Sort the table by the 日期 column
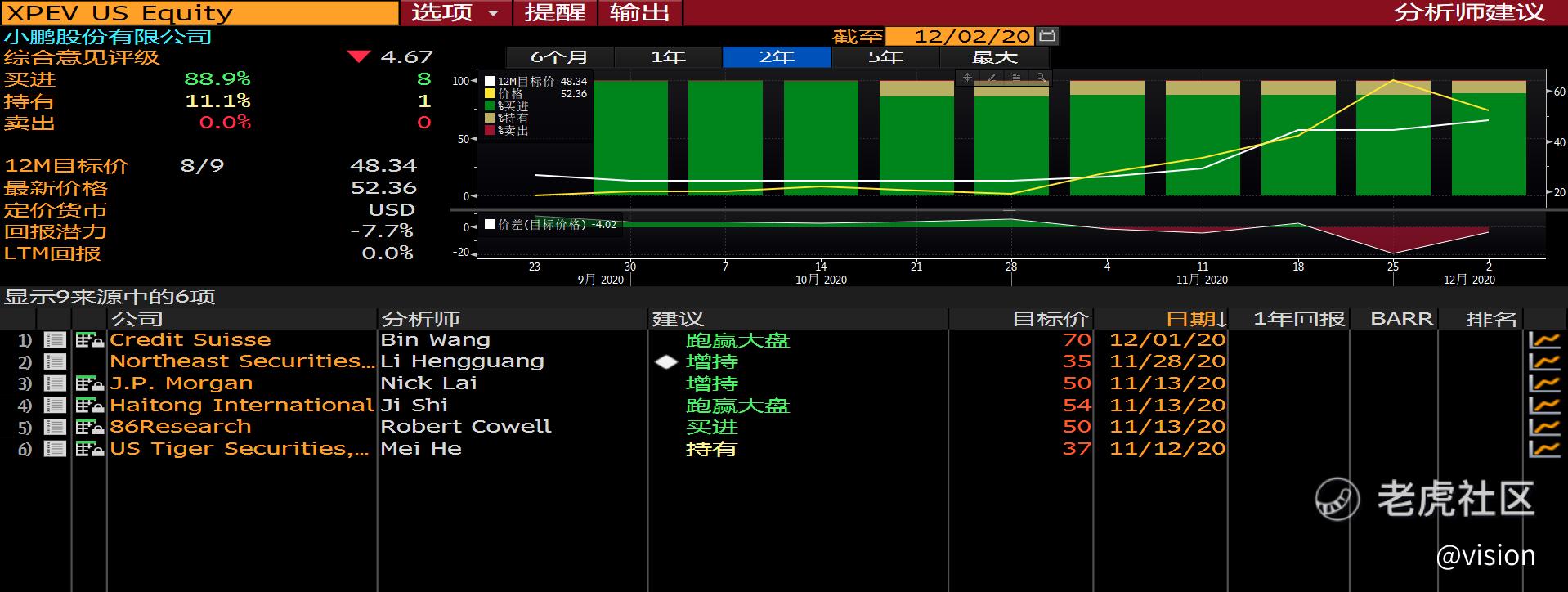Viewport: 1568px width, 592px height. (x=1196, y=319)
